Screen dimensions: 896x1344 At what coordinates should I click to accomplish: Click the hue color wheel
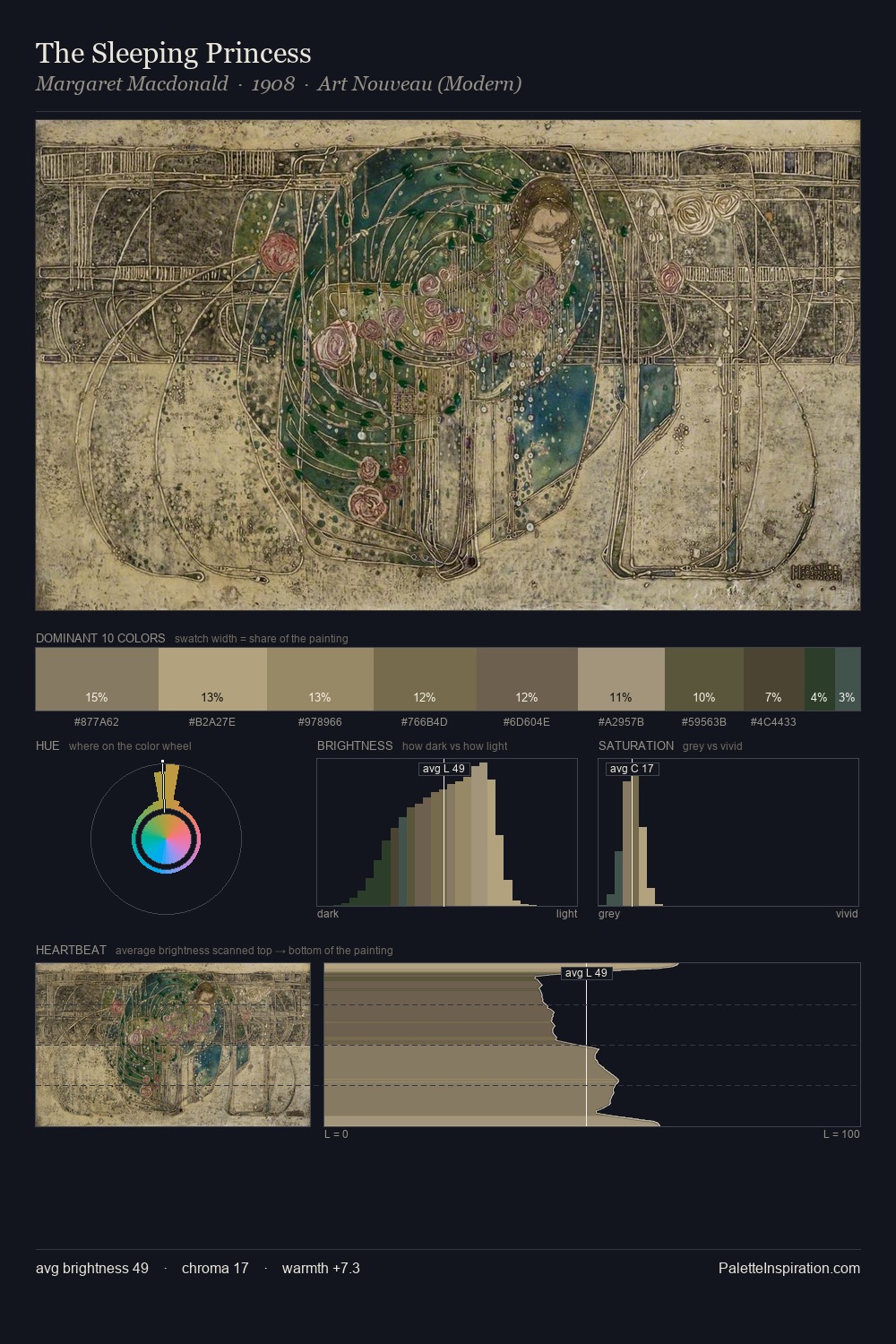tap(166, 839)
